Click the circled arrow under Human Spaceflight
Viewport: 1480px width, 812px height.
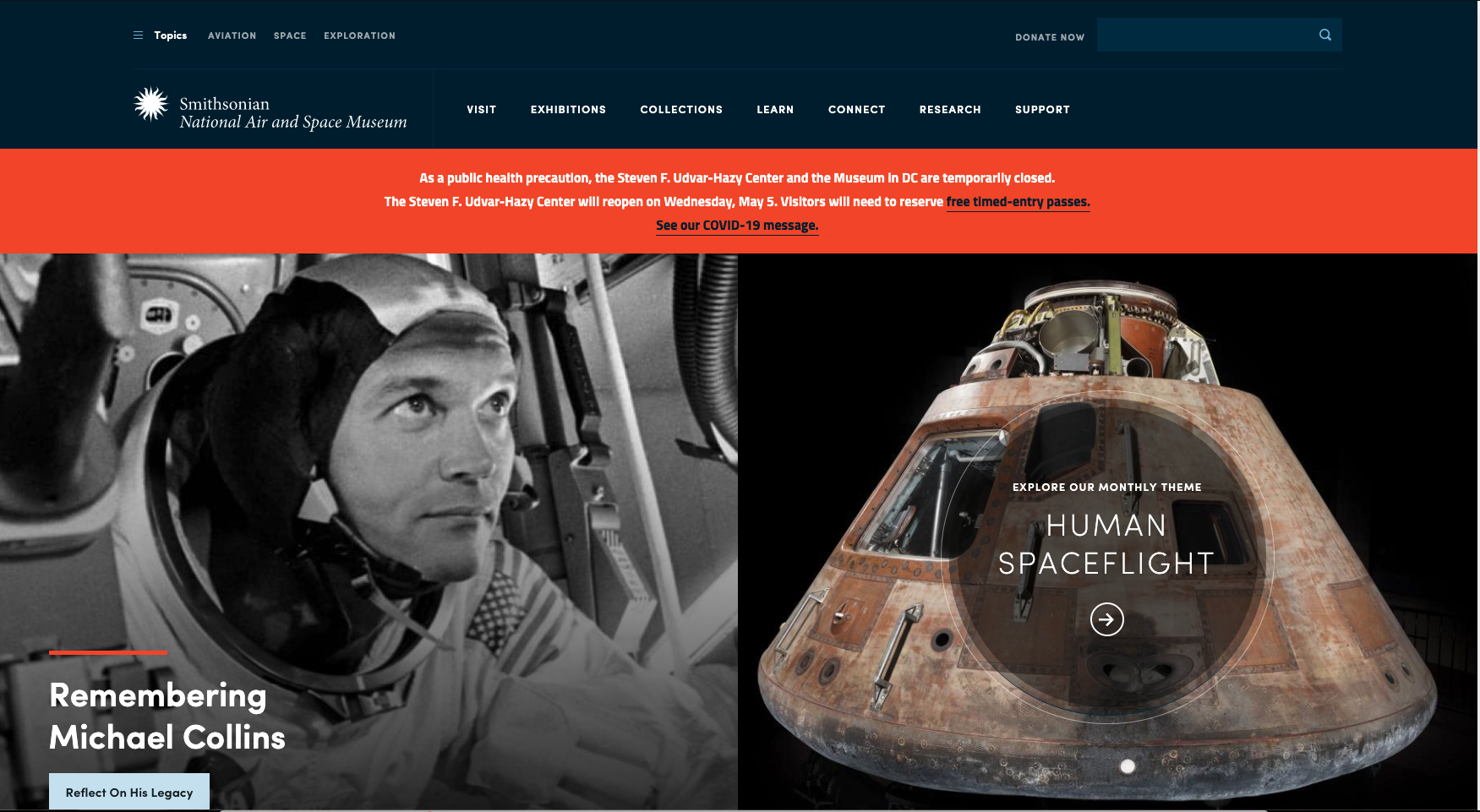pos(1106,619)
